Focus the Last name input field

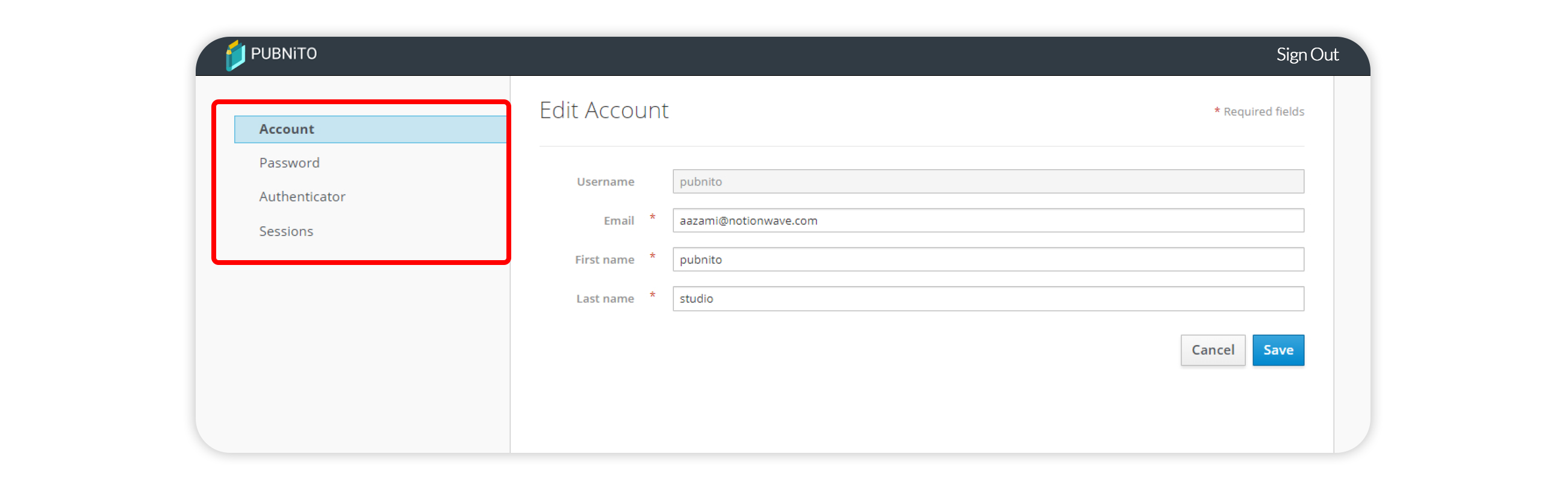(988, 298)
